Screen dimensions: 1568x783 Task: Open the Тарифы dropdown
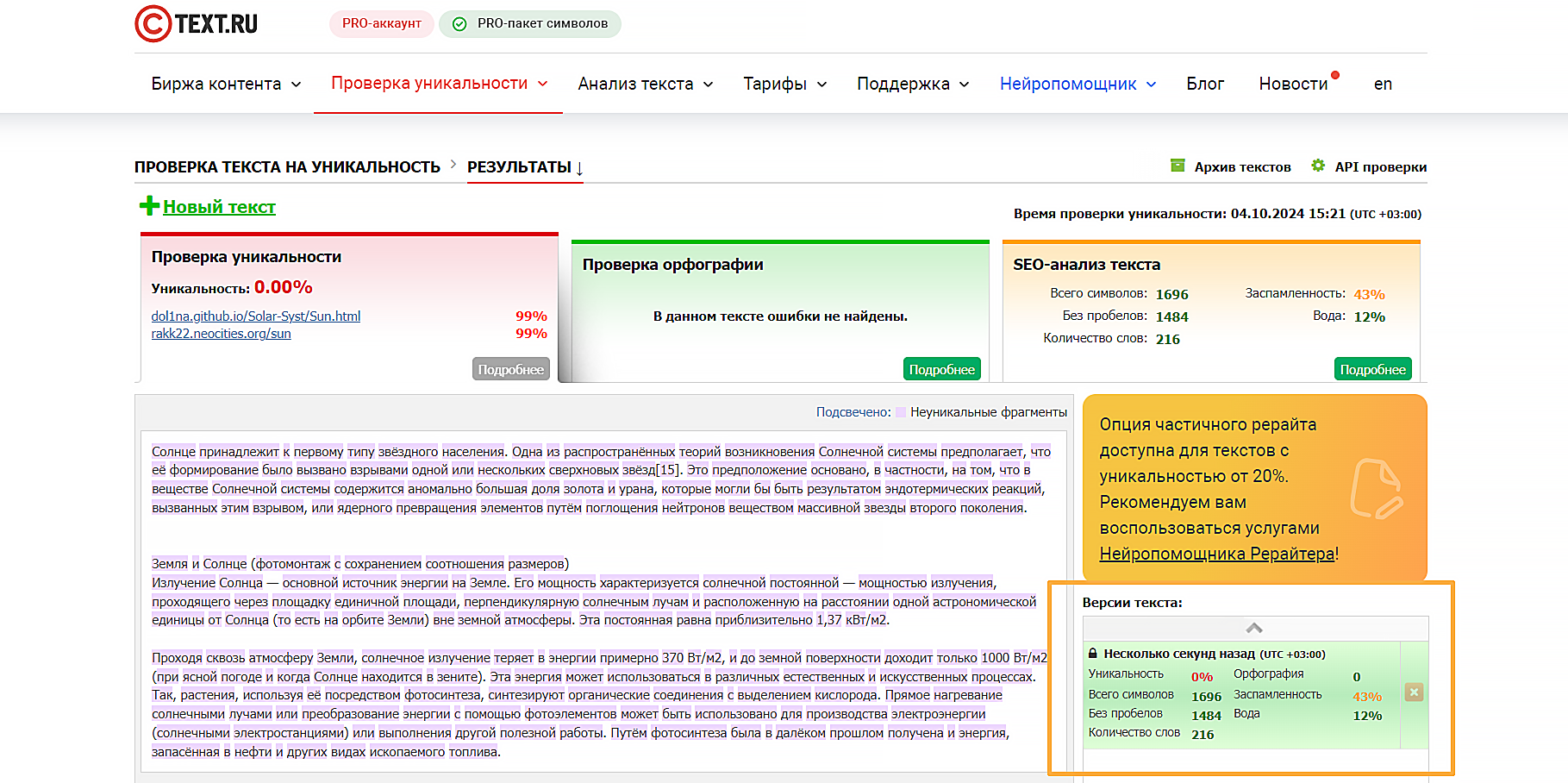785,84
